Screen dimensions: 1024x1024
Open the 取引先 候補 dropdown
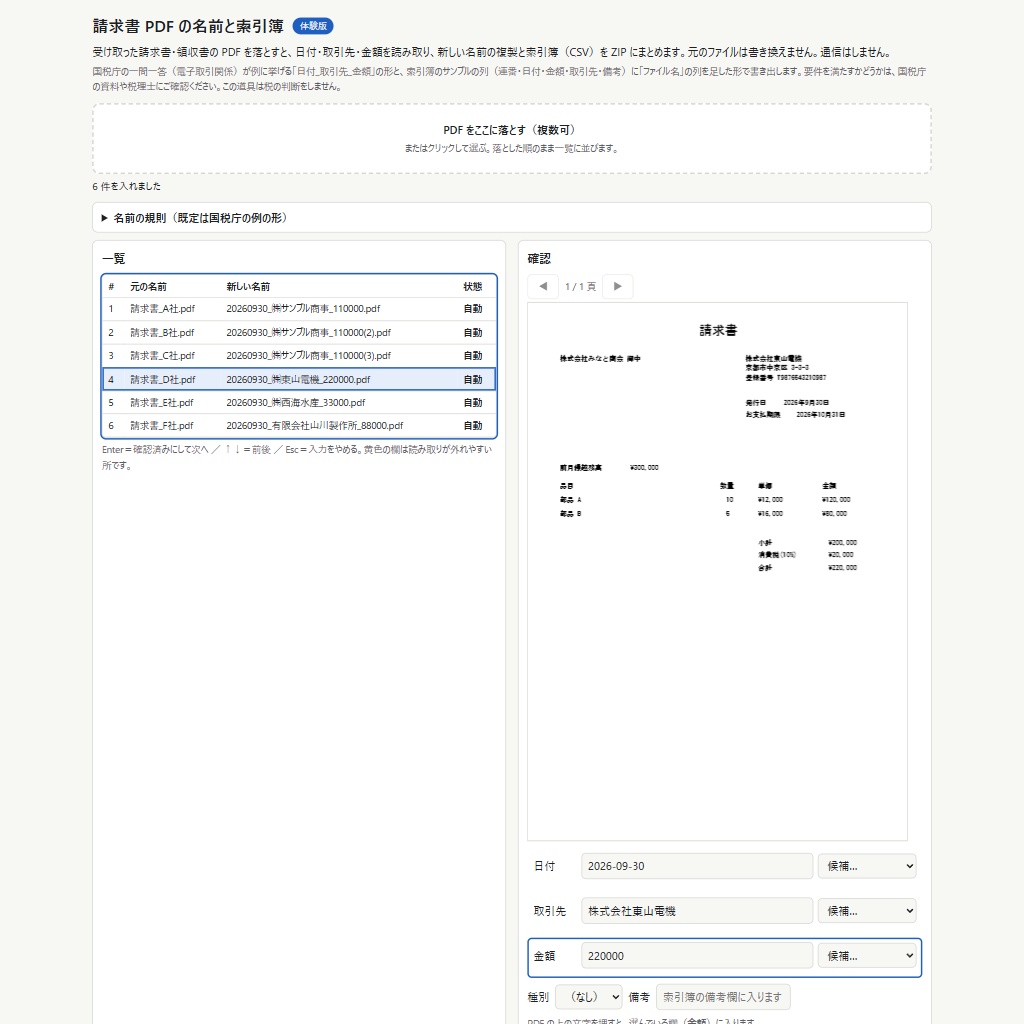click(x=867, y=911)
